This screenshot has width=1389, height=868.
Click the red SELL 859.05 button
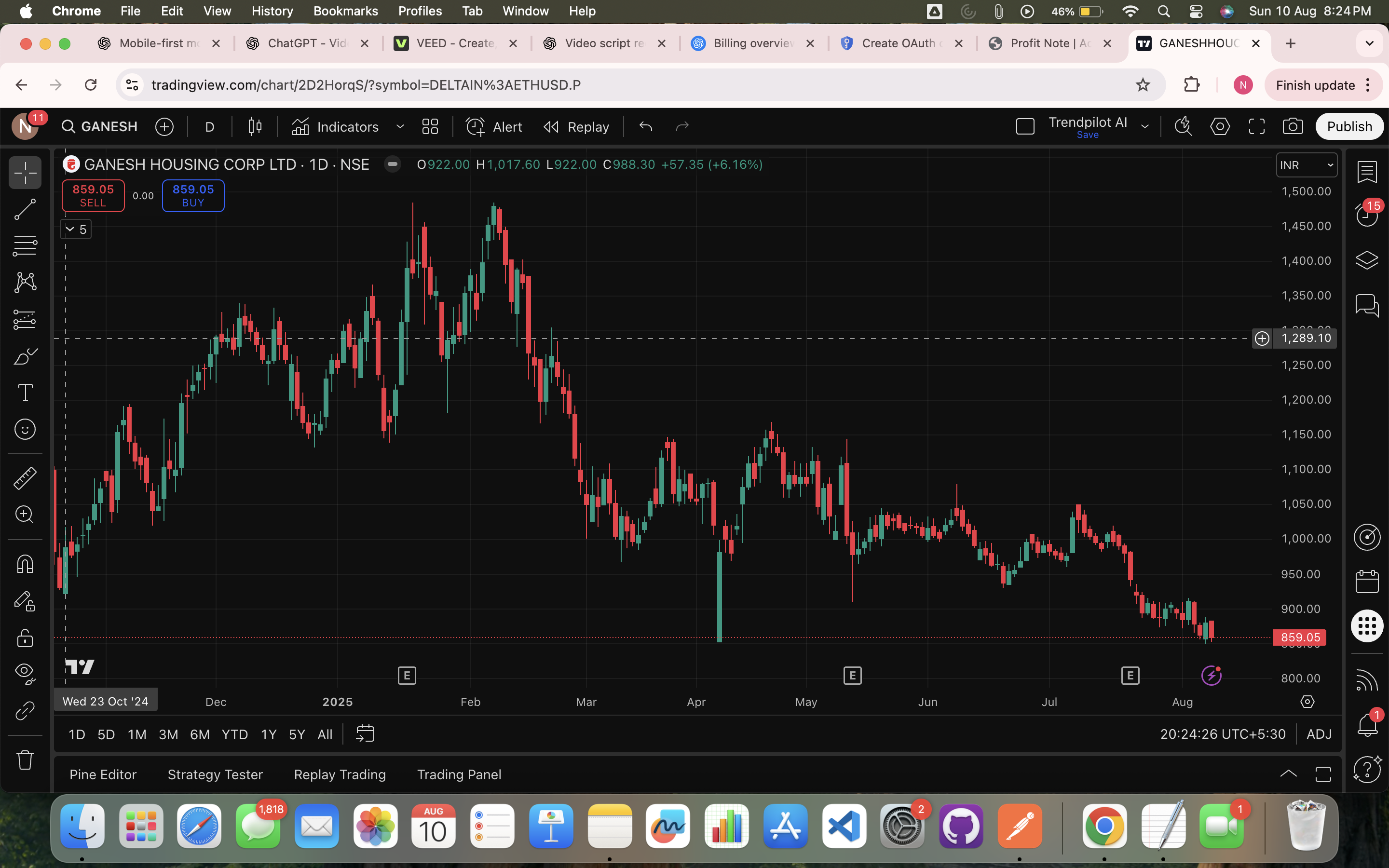[93, 195]
